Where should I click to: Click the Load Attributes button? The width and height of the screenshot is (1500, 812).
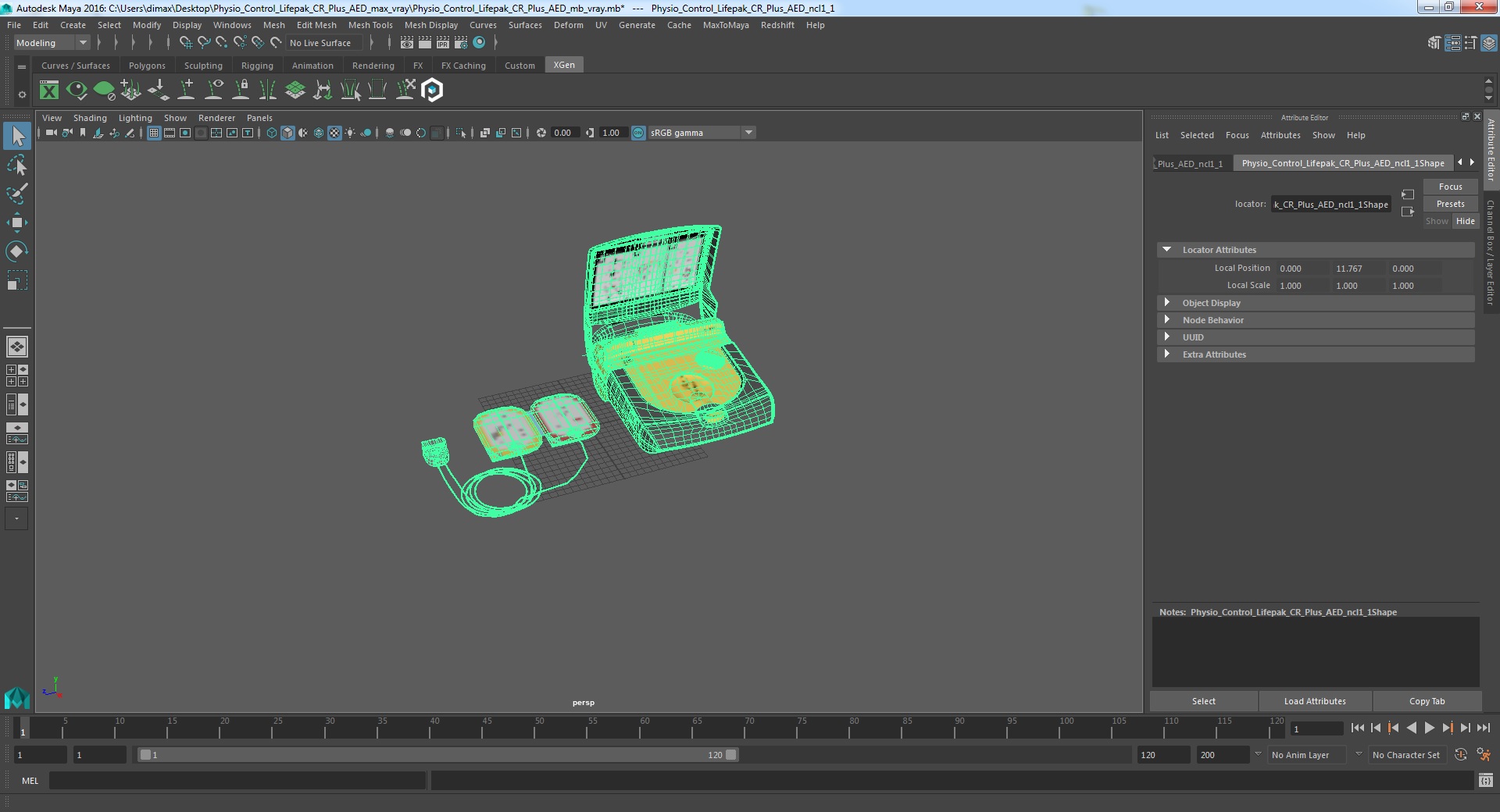point(1315,701)
